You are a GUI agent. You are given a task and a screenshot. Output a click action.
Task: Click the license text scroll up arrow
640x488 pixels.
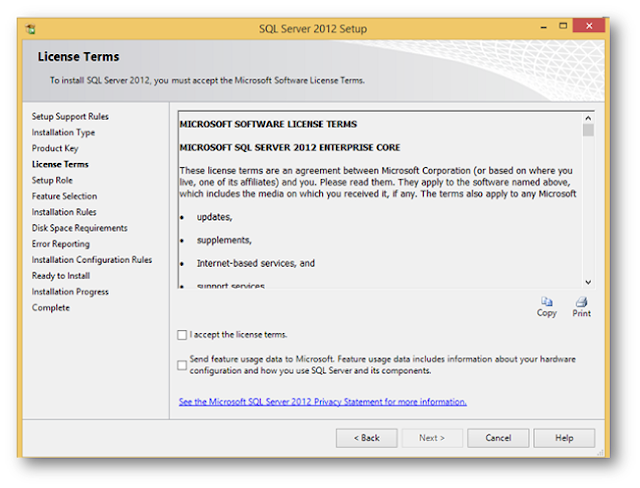click(588, 118)
